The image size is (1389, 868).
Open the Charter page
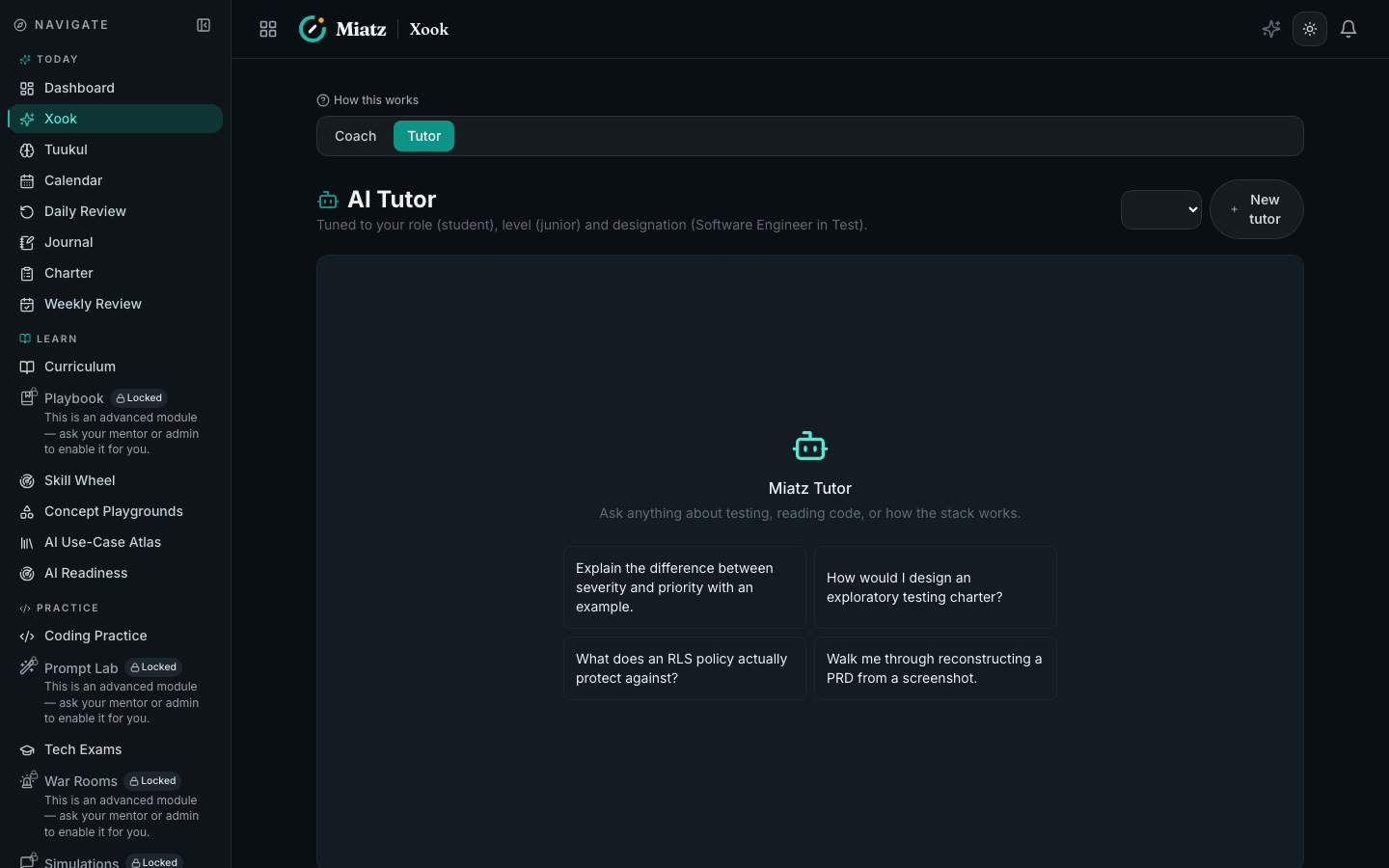[x=115, y=273]
